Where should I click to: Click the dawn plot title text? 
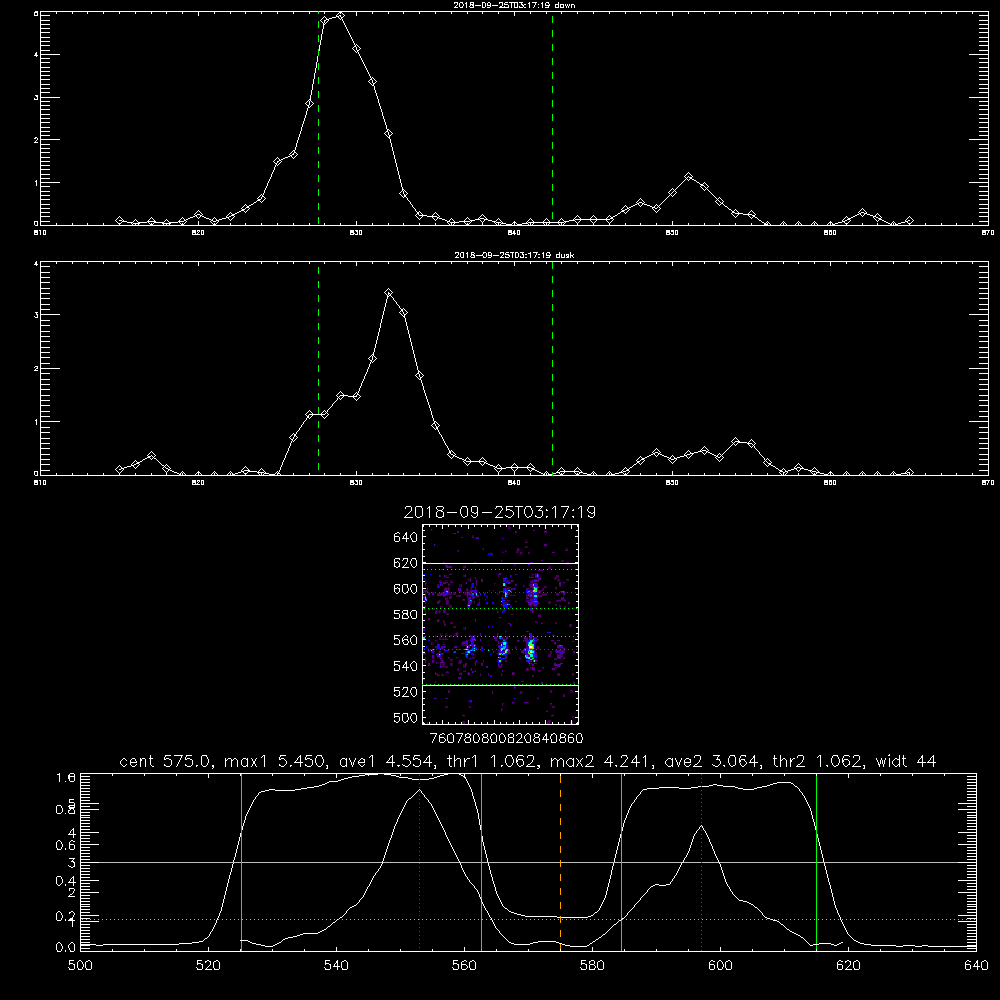click(x=514, y=5)
